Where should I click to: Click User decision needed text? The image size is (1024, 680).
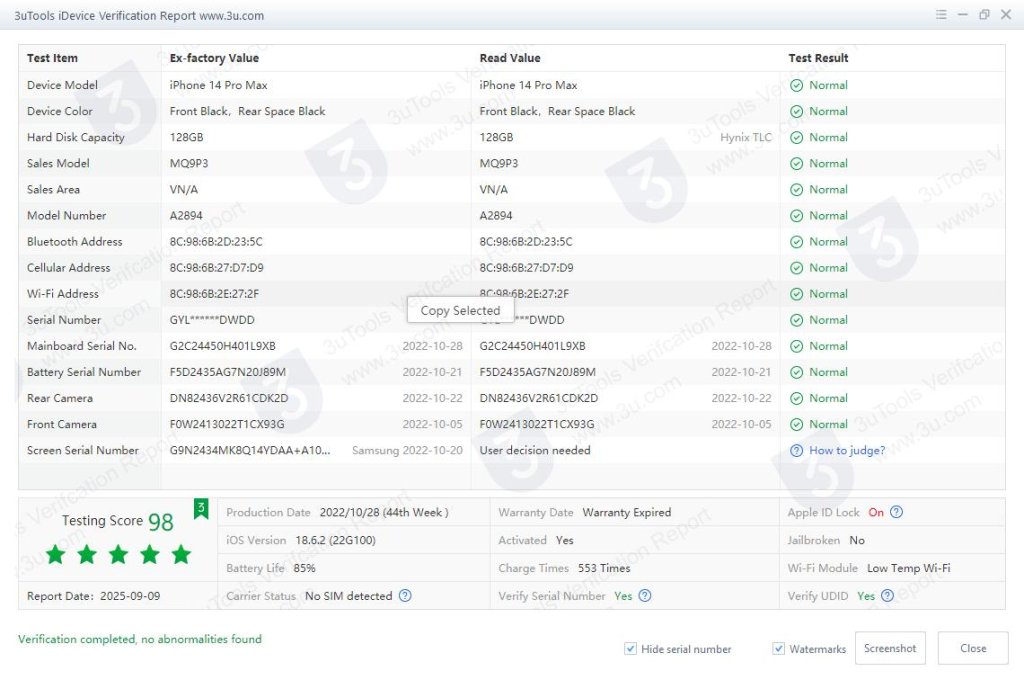pyautogui.click(x=535, y=451)
